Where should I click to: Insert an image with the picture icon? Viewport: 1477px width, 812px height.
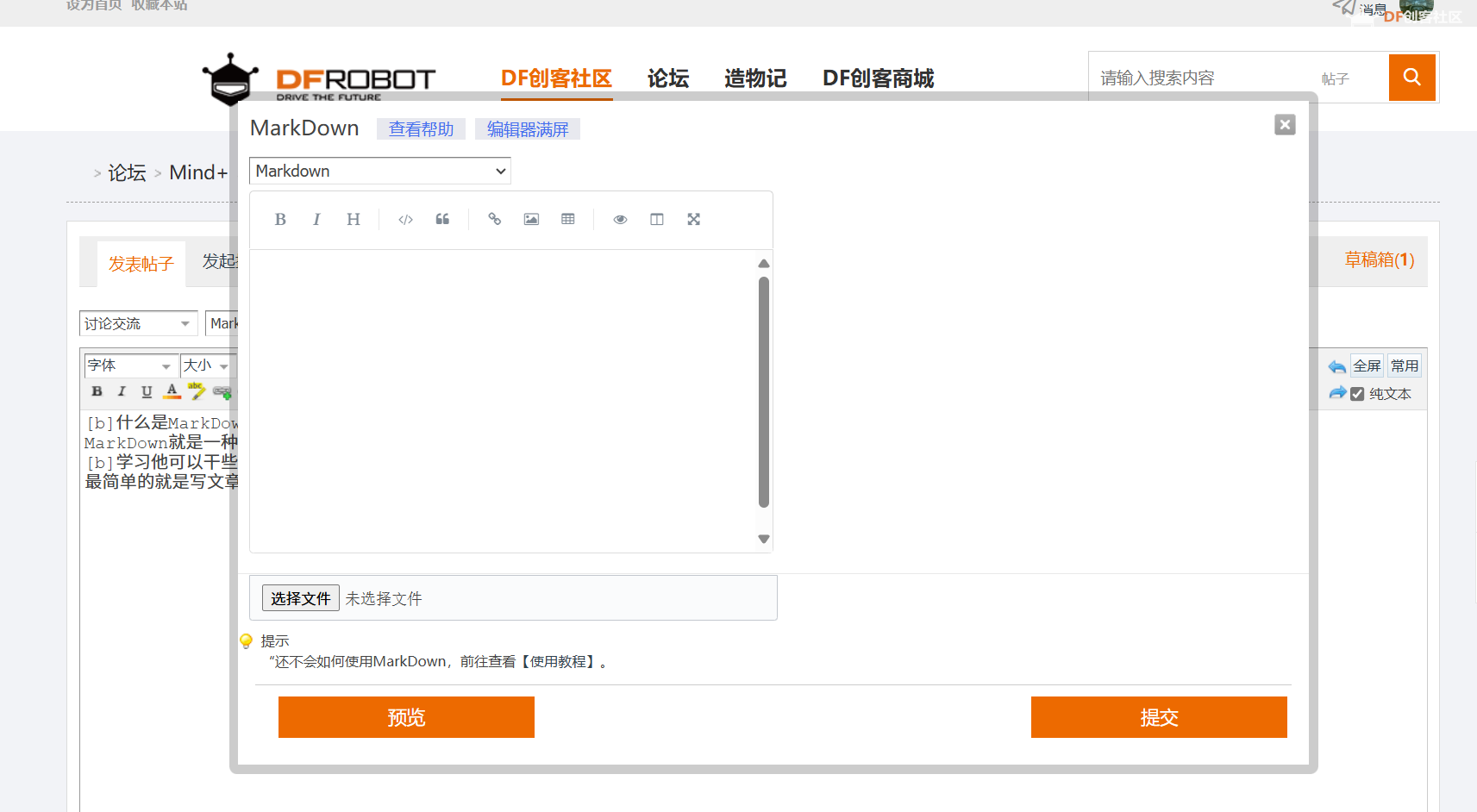531,220
